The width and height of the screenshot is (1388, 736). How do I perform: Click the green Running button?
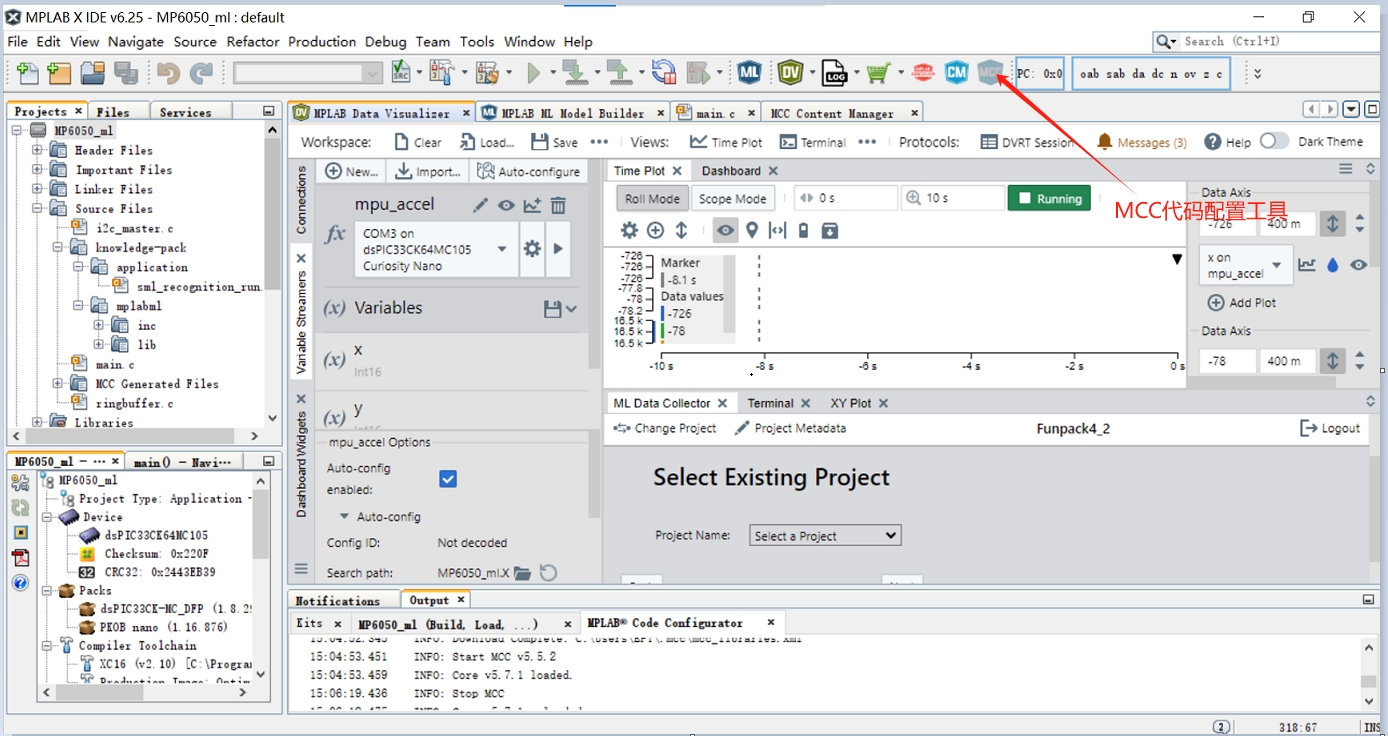[1049, 198]
